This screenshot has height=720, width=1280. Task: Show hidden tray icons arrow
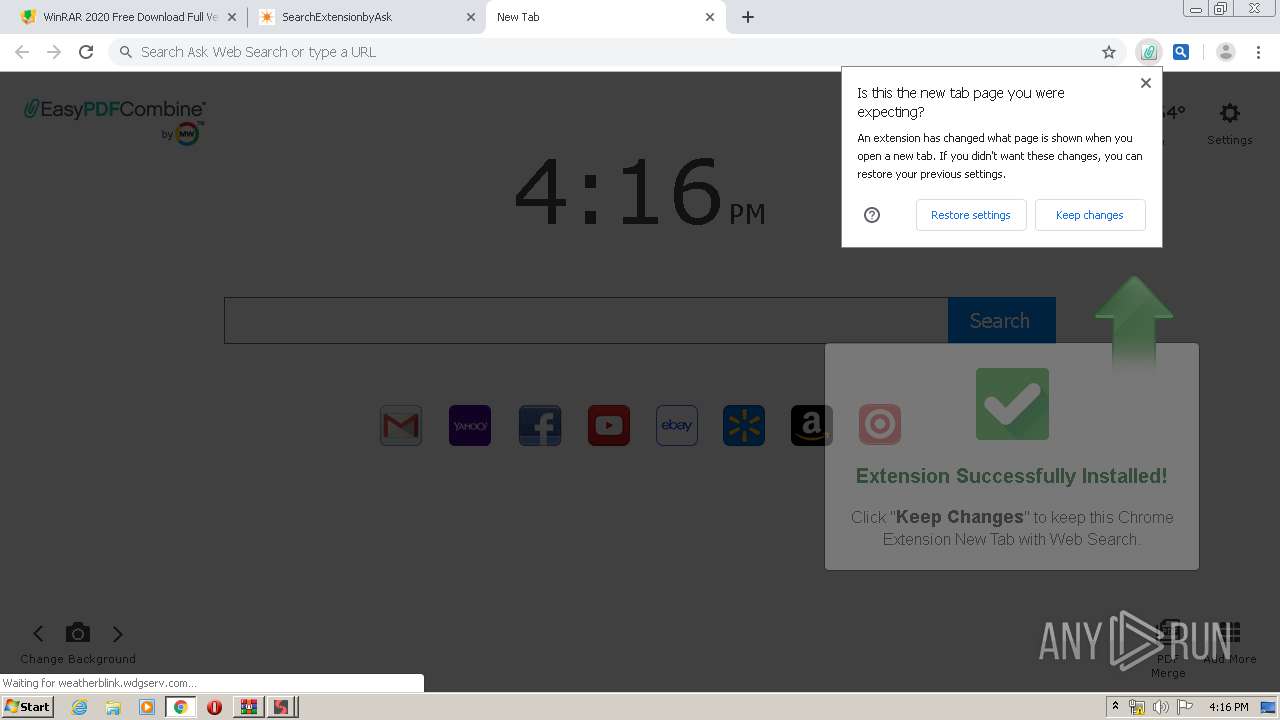click(1116, 707)
